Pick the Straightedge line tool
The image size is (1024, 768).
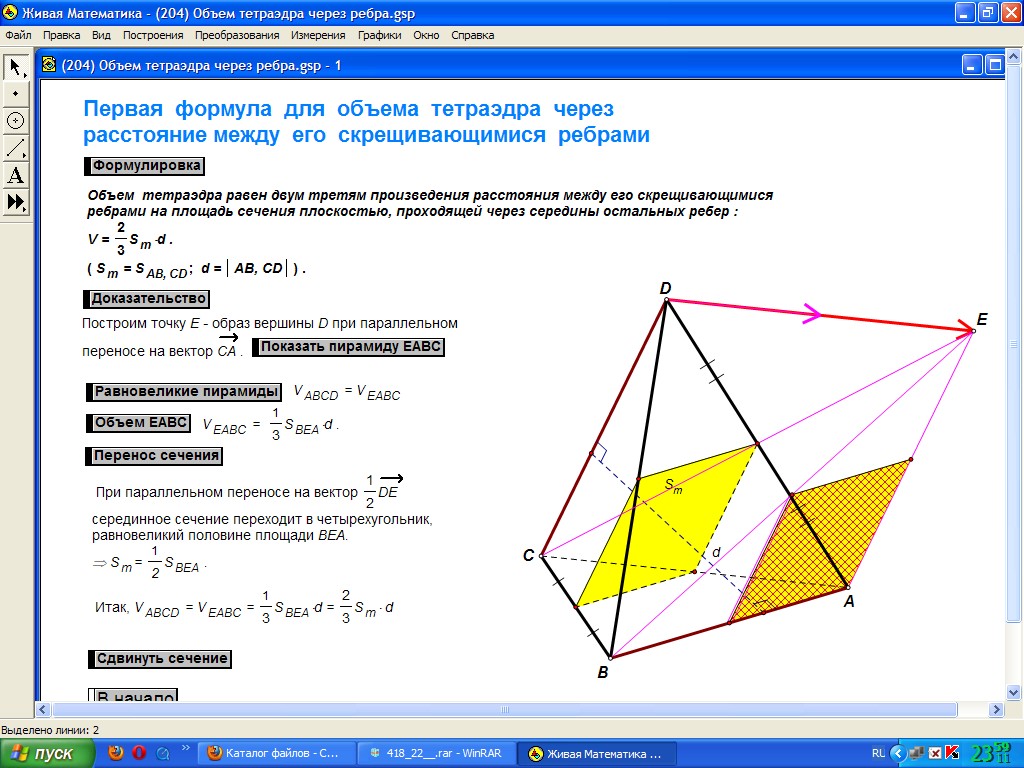pyautogui.click(x=15, y=149)
